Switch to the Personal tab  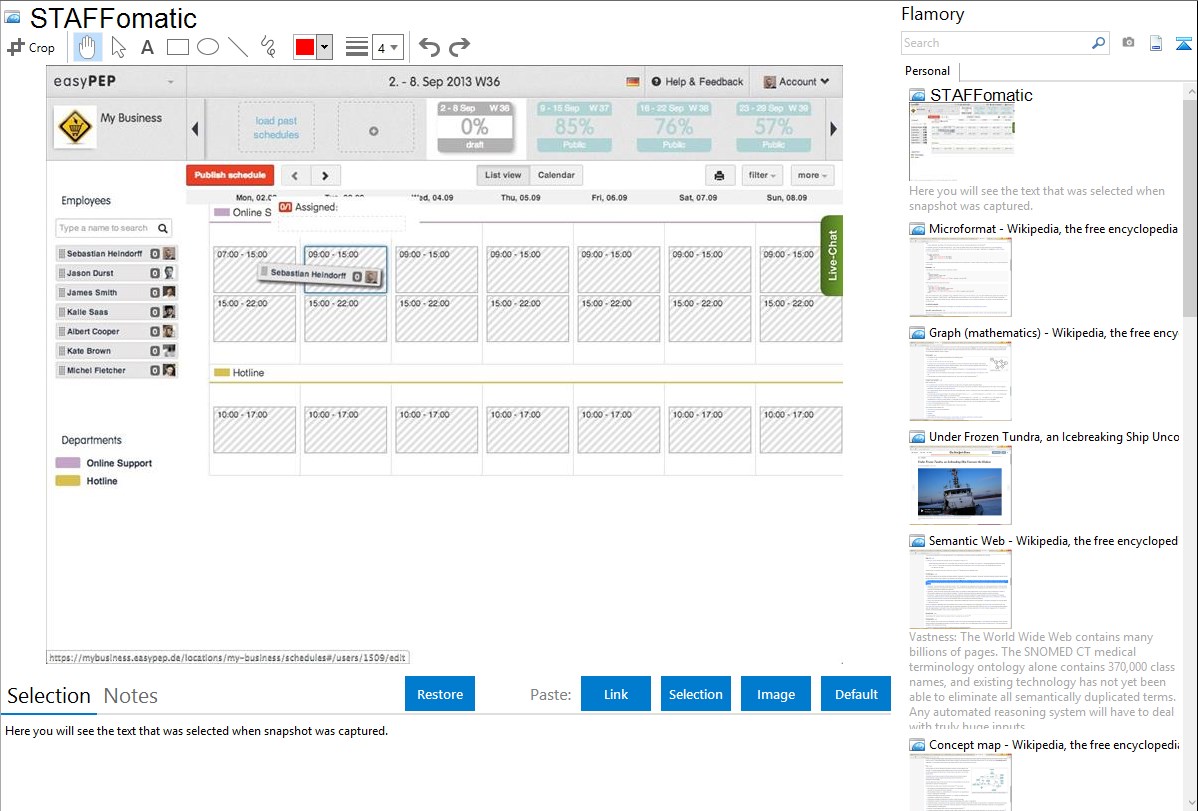[928, 71]
